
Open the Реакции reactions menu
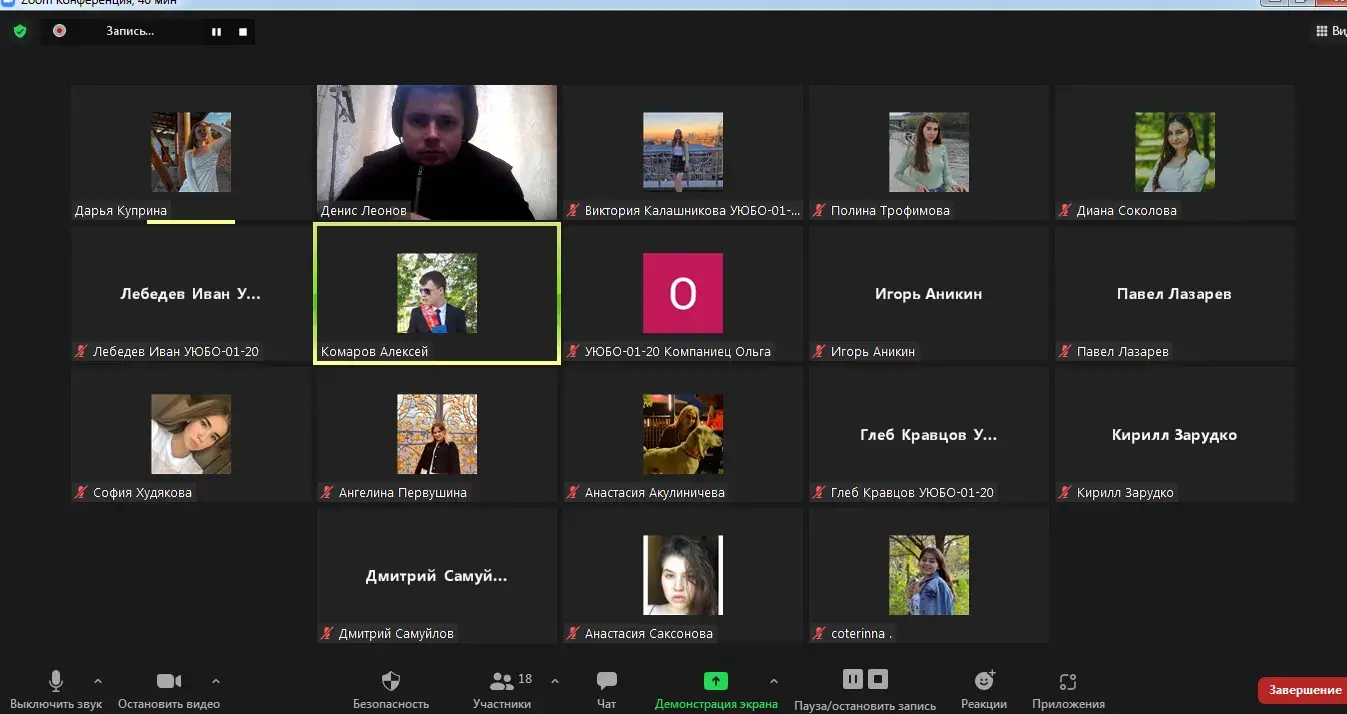click(x=985, y=690)
